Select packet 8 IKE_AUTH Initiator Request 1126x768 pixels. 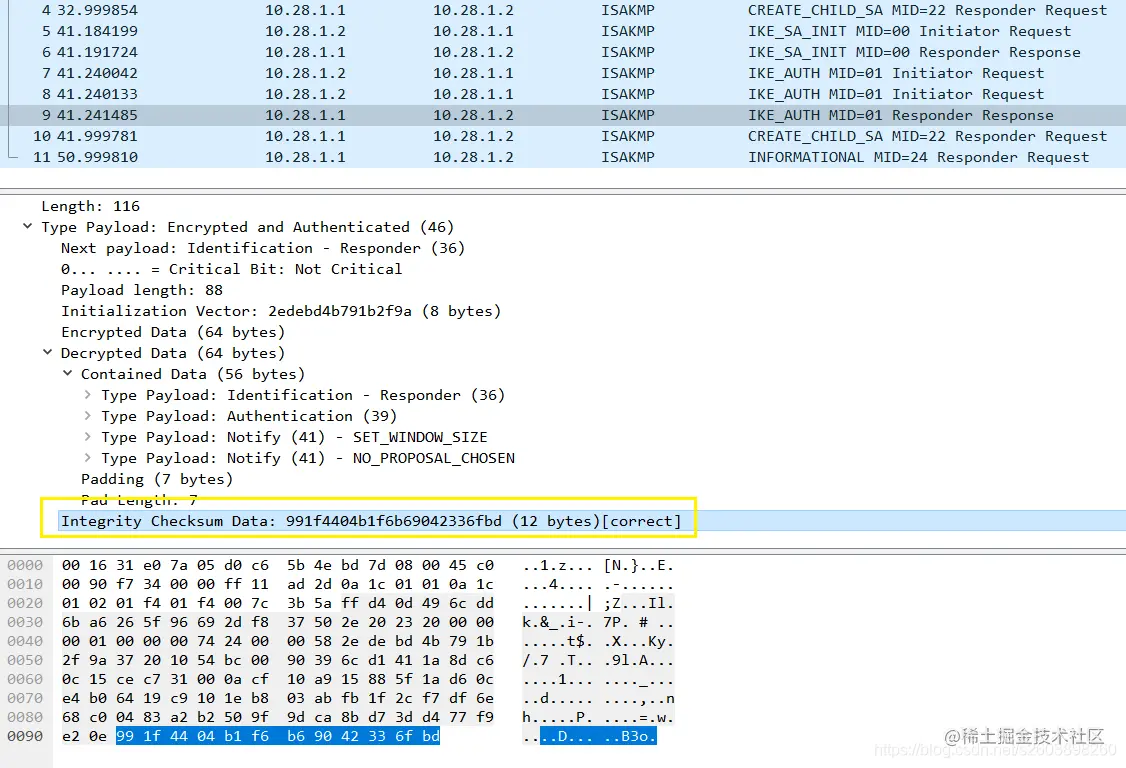point(563,93)
